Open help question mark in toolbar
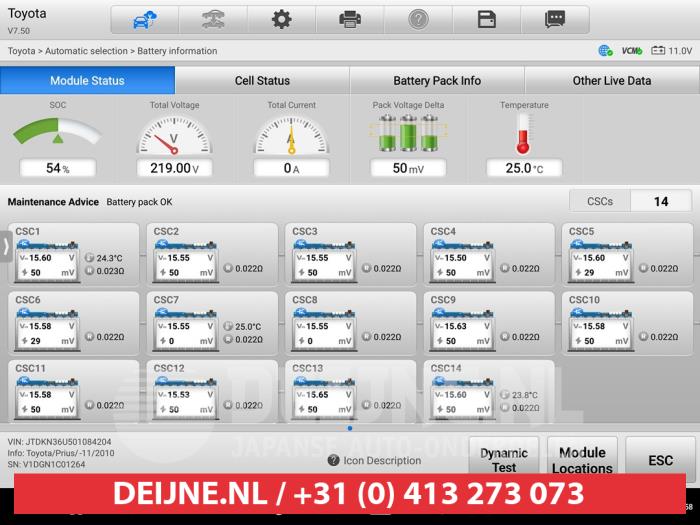The image size is (700, 525). tap(418, 20)
